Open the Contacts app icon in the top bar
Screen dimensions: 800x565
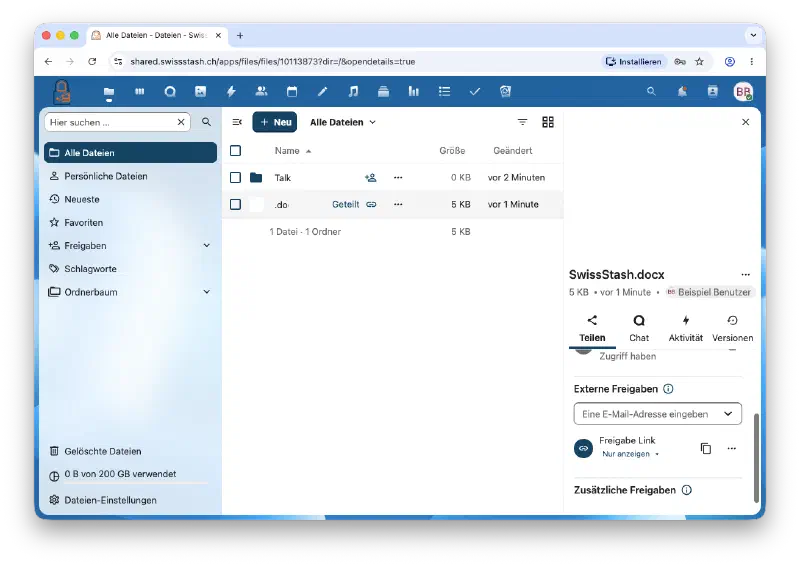(261, 91)
